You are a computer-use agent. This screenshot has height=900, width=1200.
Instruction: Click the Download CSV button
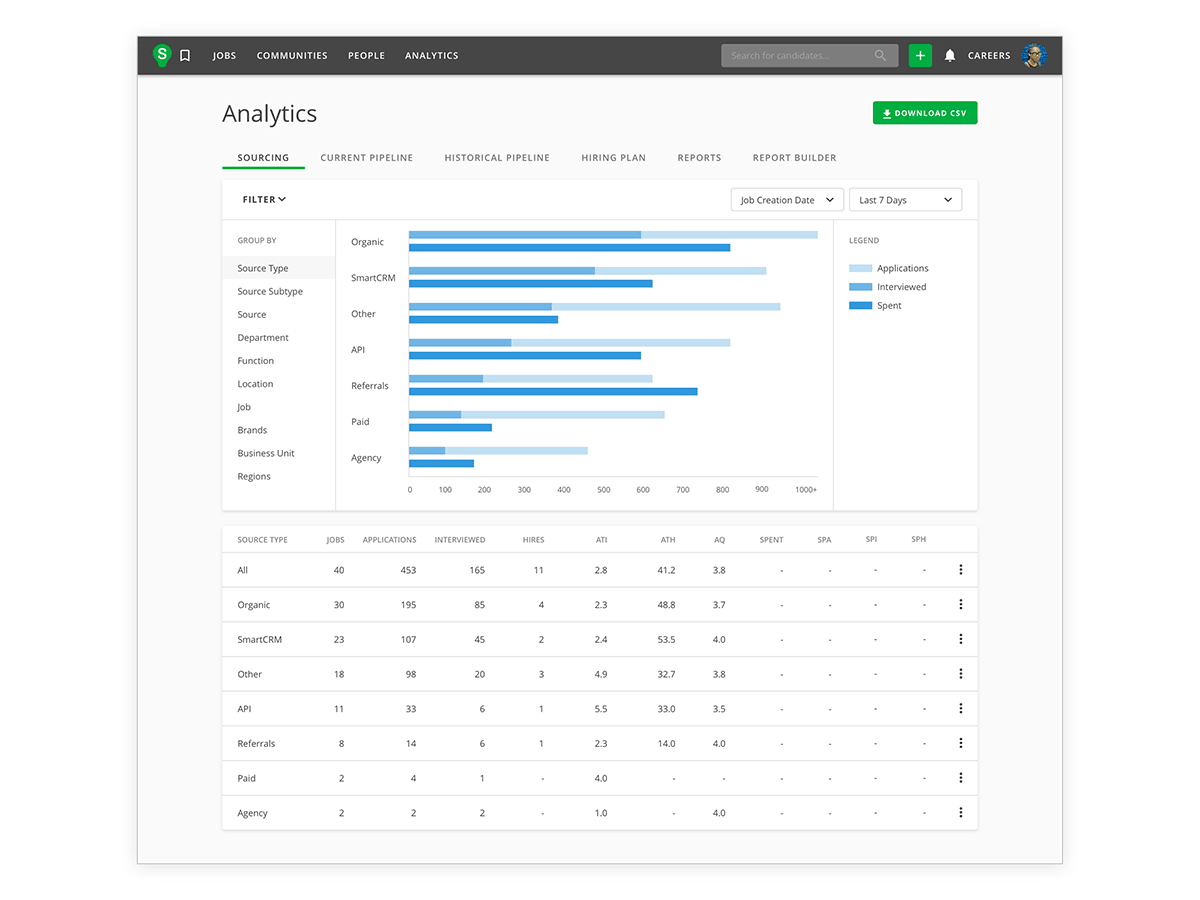(924, 113)
